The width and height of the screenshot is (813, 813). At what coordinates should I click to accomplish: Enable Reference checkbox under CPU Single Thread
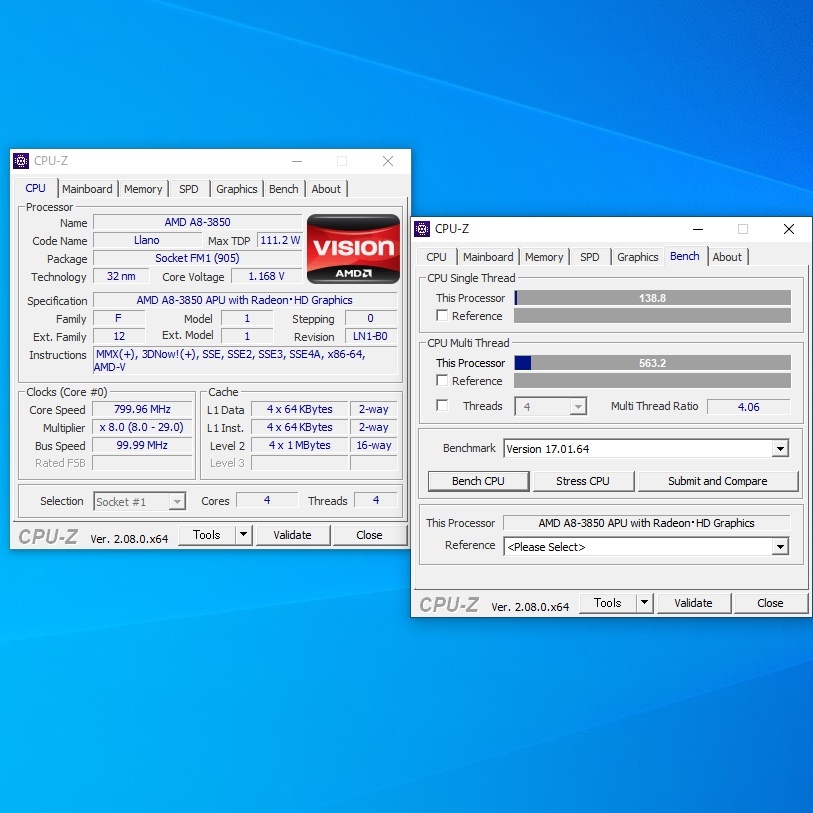(442, 316)
